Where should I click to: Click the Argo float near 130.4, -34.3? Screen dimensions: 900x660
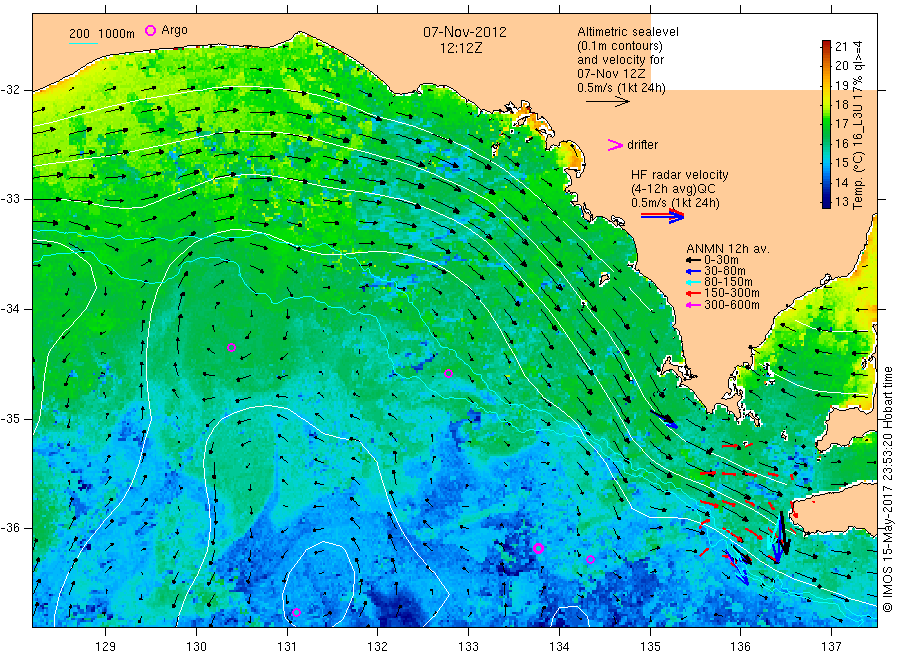(x=231, y=347)
